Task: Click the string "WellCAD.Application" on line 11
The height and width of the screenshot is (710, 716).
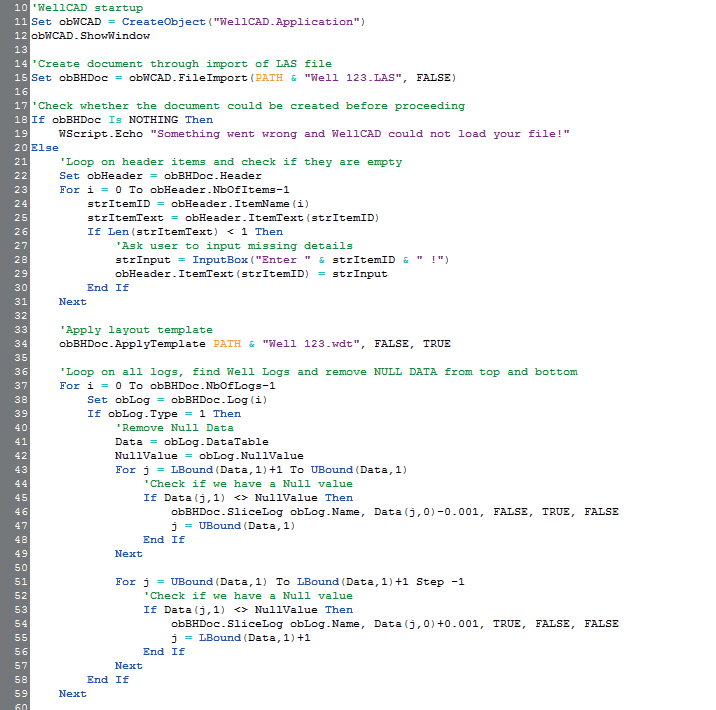Action: tap(286, 22)
